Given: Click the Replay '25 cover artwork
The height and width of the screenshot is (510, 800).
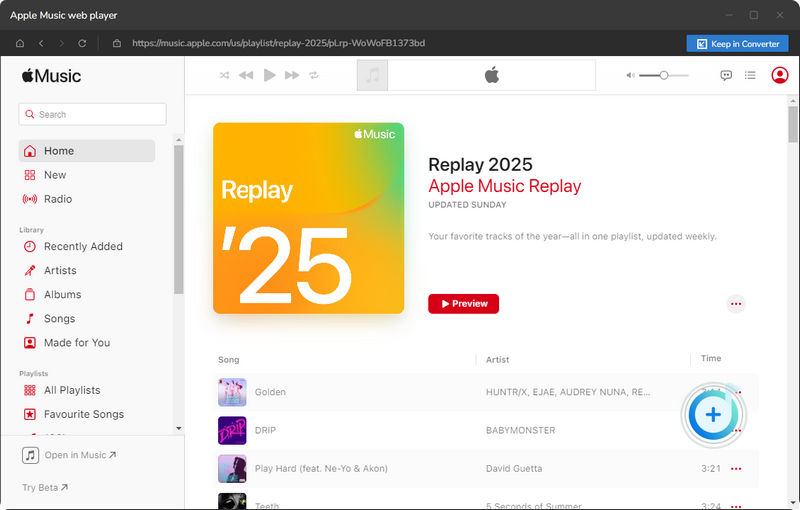Looking at the screenshot, I should click(309, 218).
